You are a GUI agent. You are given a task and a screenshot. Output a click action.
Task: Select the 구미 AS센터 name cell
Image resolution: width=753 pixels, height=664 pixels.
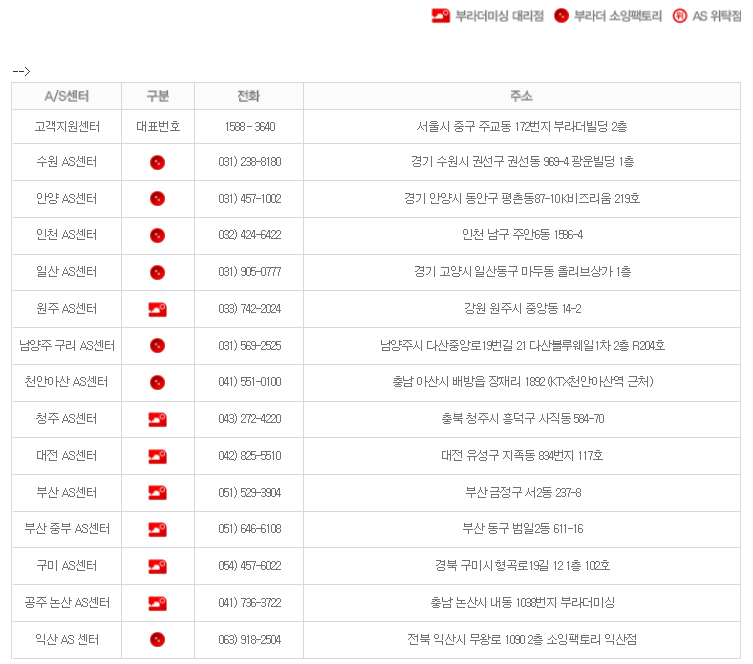coord(67,566)
